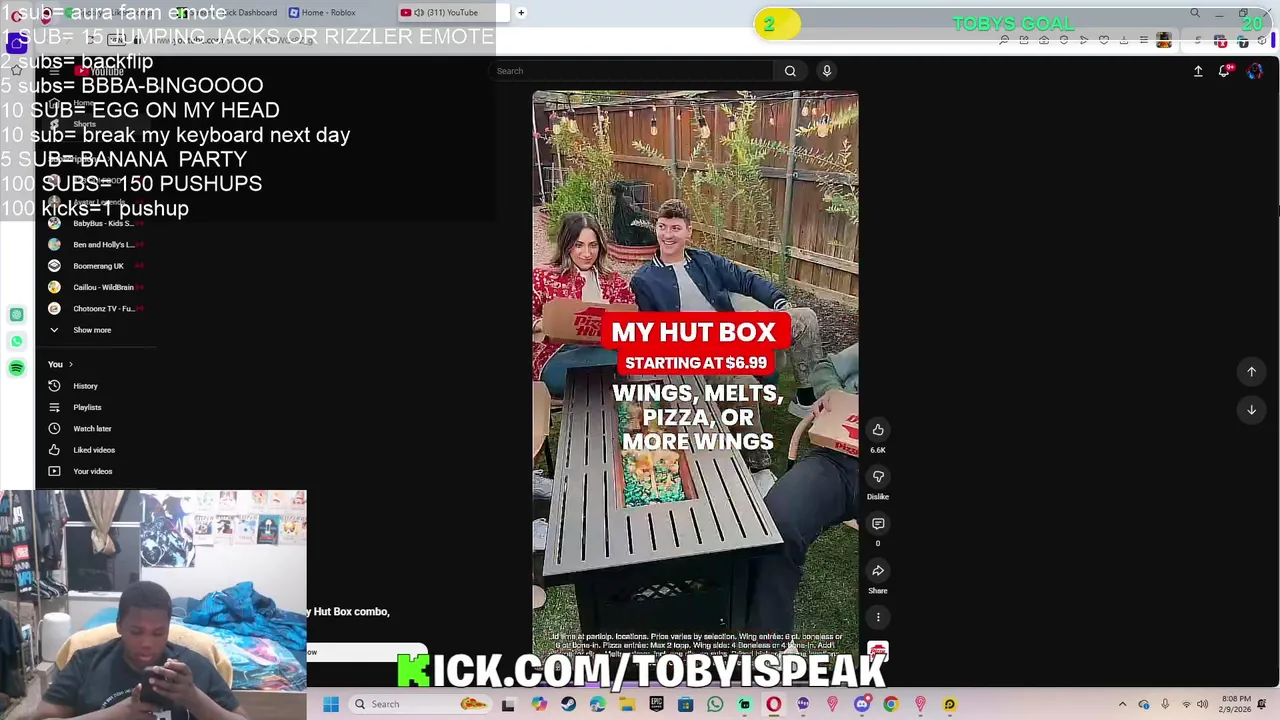The height and width of the screenshot is (720, 1280).
Task: Open a new browser tab
Action: (521, 12)
